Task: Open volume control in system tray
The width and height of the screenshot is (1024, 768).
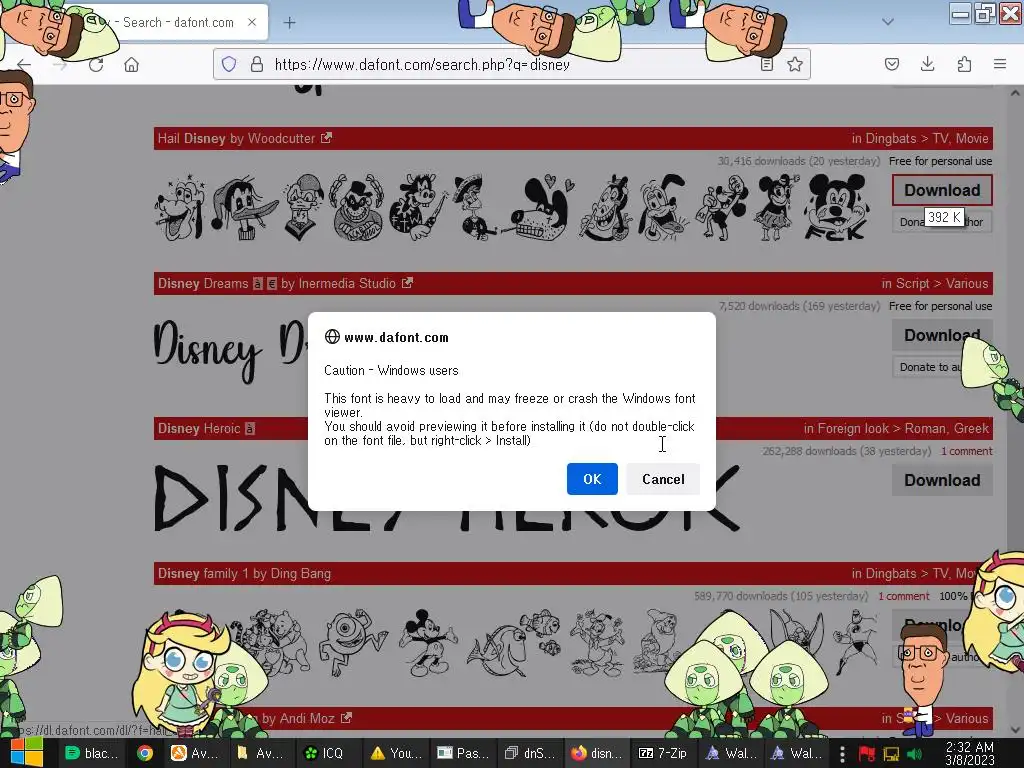Action: 914,754
